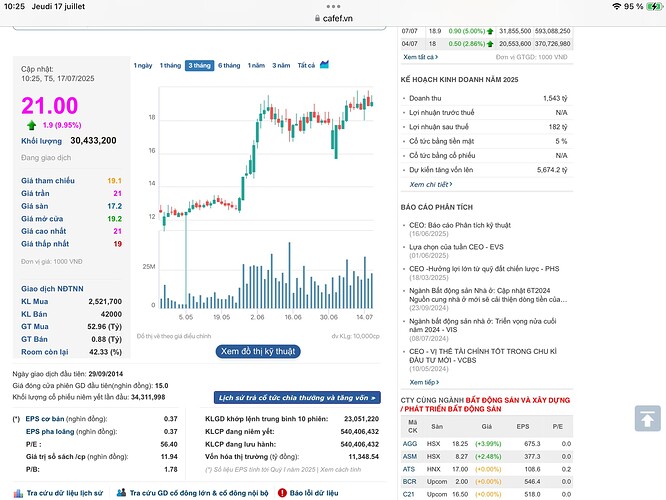
Task: Open C21 ticker in peer table
Action: (x=408, y=494)
